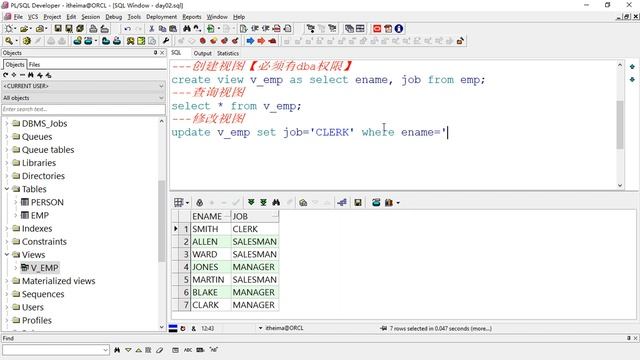Open the Tools menu
Image resolution: width=640 pixels, height=360 pixels.
[x=134, y=17]
